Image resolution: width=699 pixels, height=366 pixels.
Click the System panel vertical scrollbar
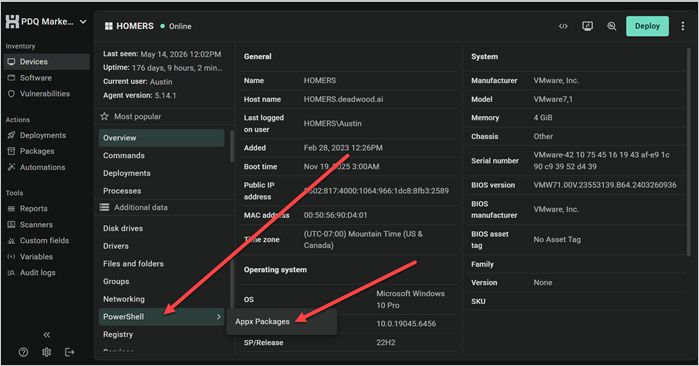[689, 152]
